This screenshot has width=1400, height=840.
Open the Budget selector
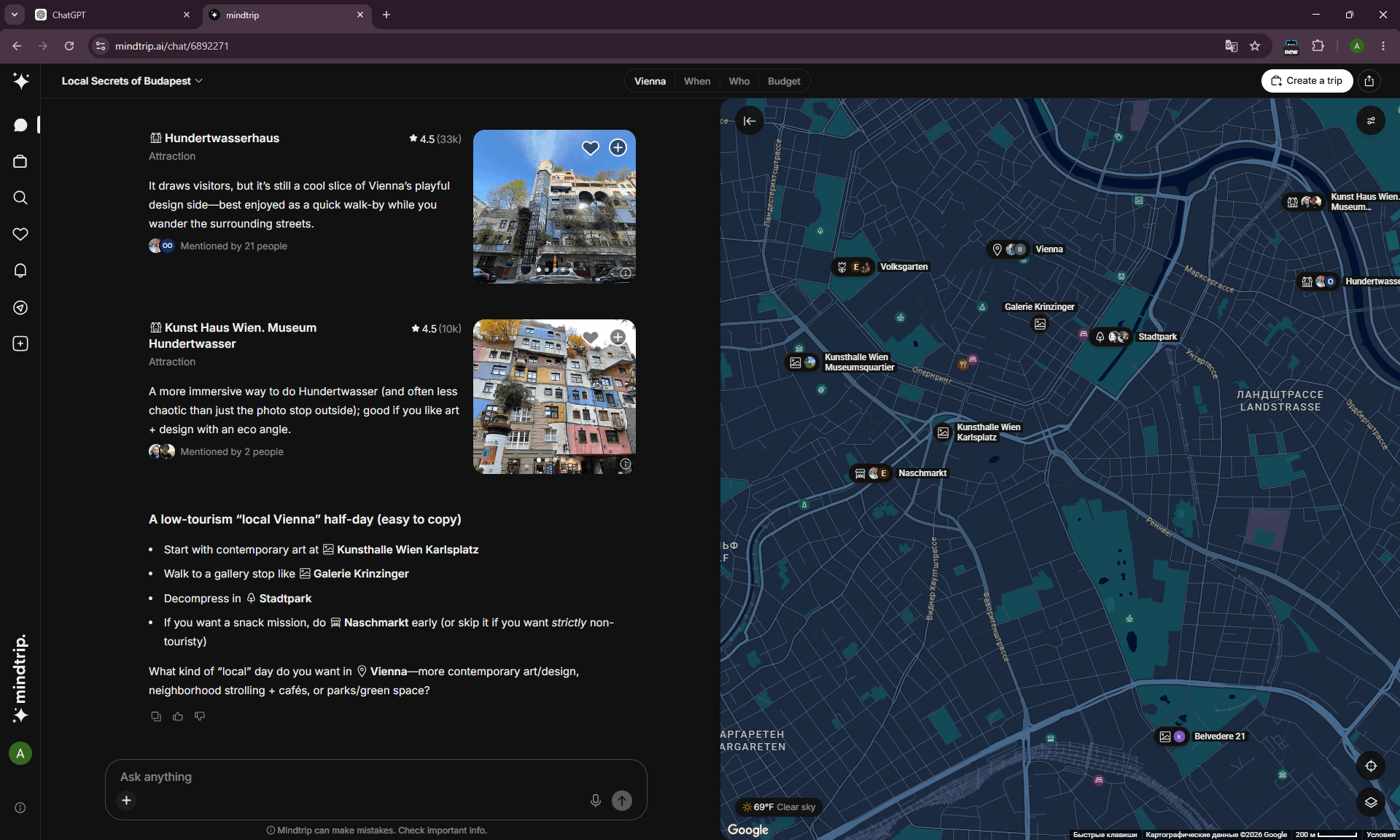pyautogui.click(x=784, y=81)
